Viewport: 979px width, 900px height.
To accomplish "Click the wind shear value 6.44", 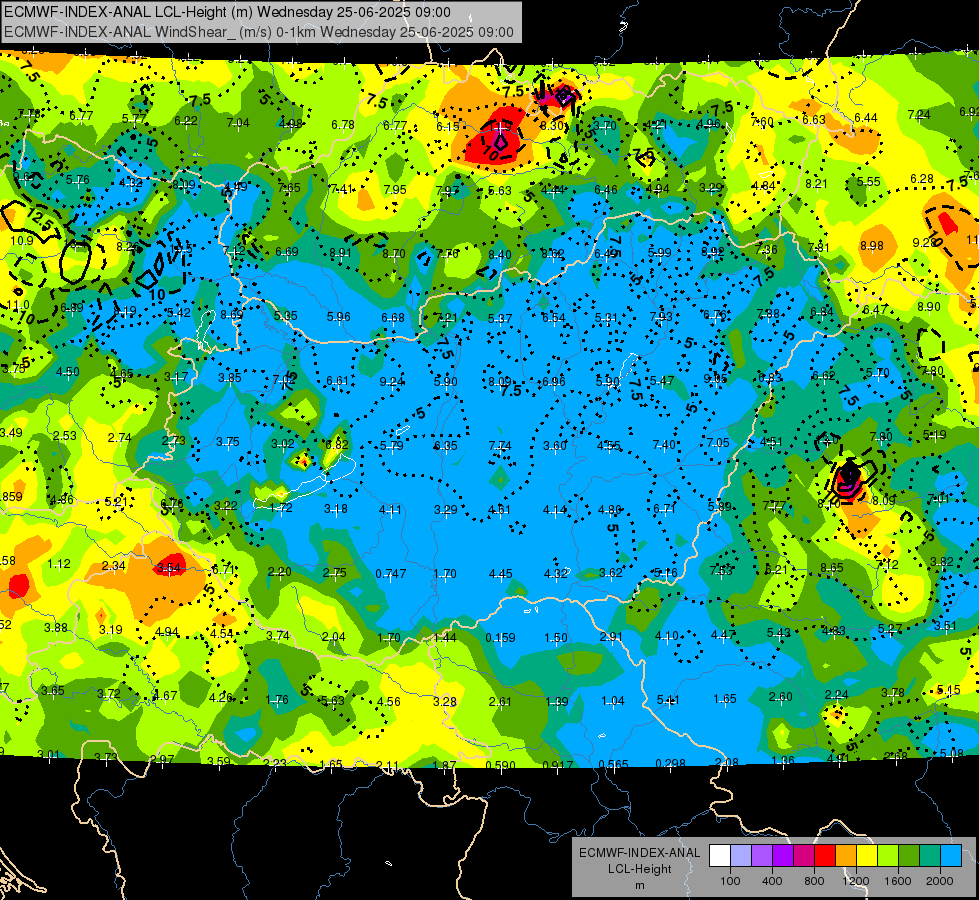I will pos(866,117).
